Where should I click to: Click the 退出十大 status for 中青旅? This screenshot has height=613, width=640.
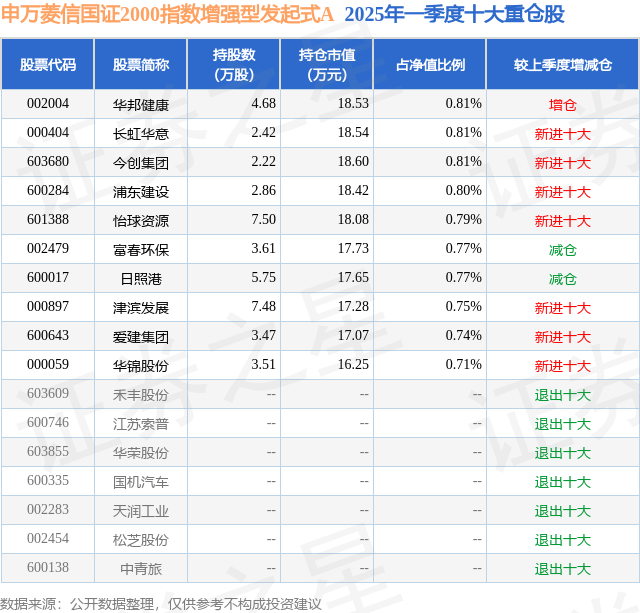[x=562, y=569]
